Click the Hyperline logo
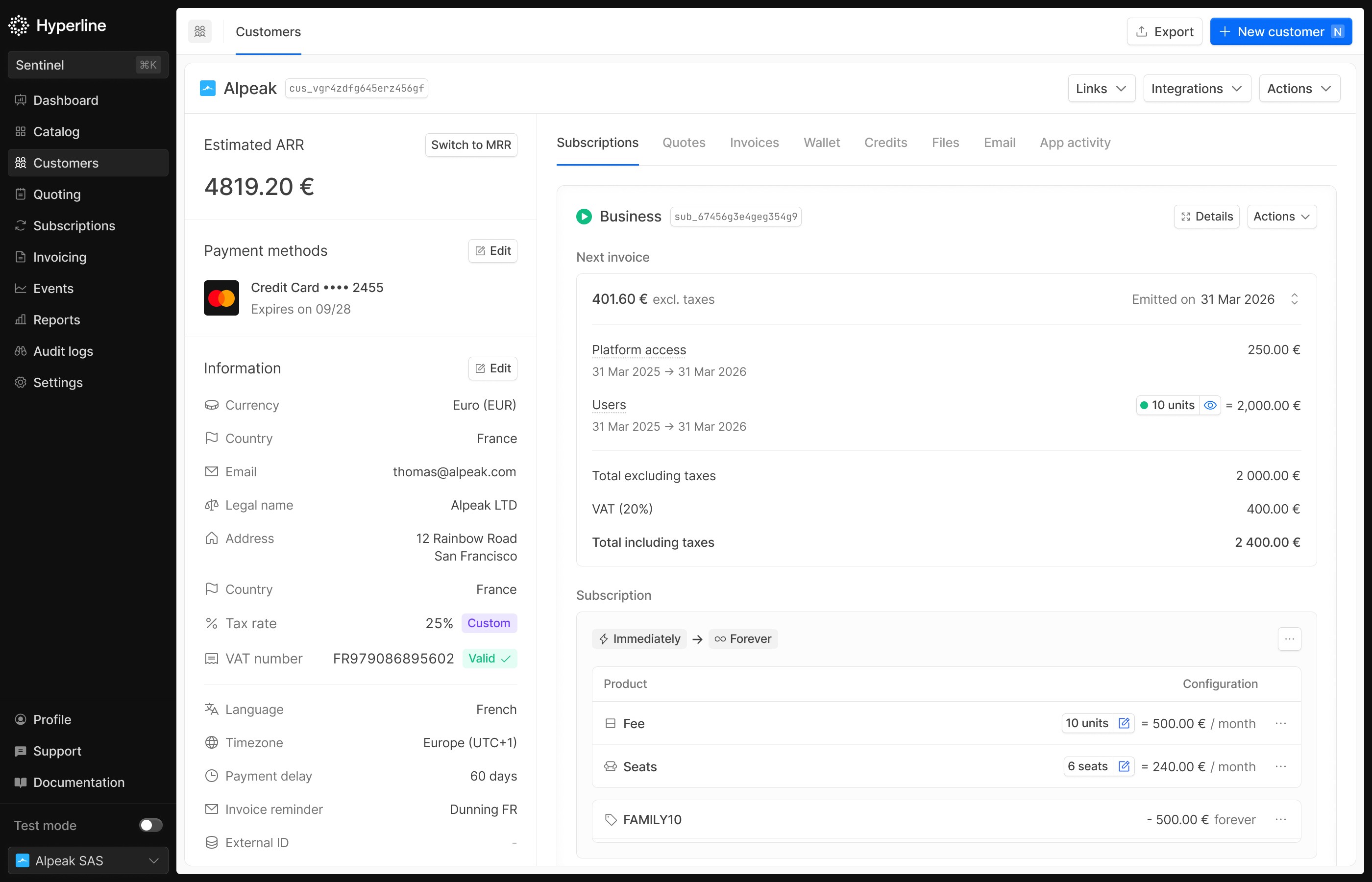Image resolution: width=1372 pixels, height=882 pixels. point(57,25)
